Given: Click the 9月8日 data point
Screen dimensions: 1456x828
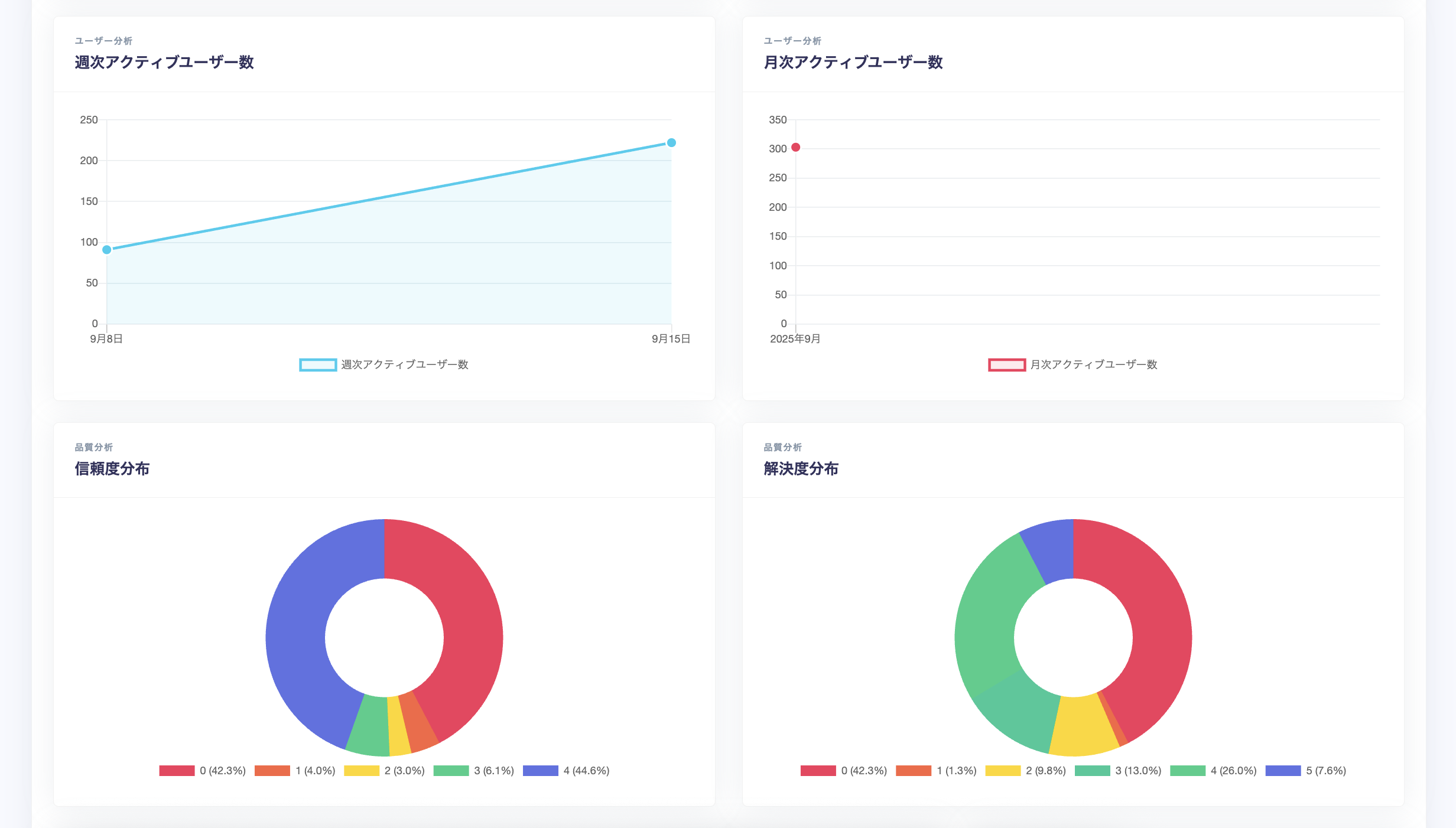Looking at the screenshot, I should (107, 250).
